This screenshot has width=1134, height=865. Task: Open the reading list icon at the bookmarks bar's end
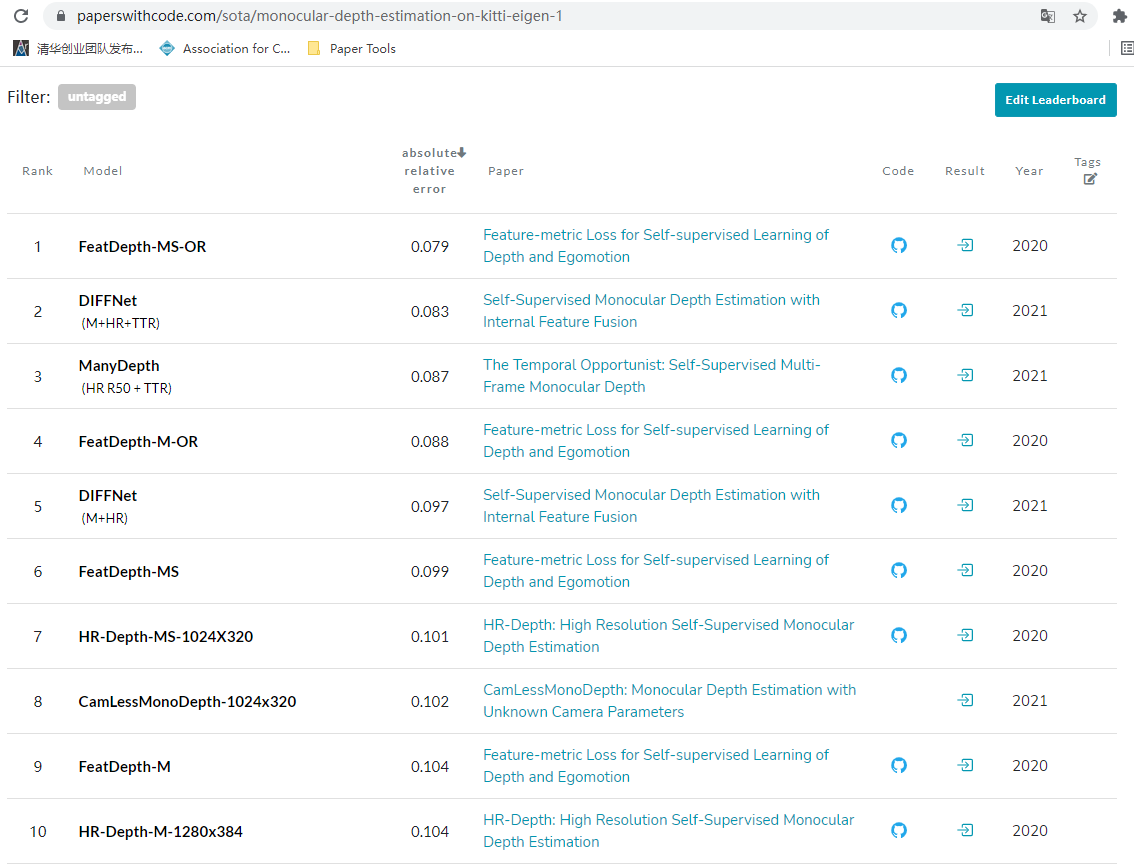[1127, 48]
